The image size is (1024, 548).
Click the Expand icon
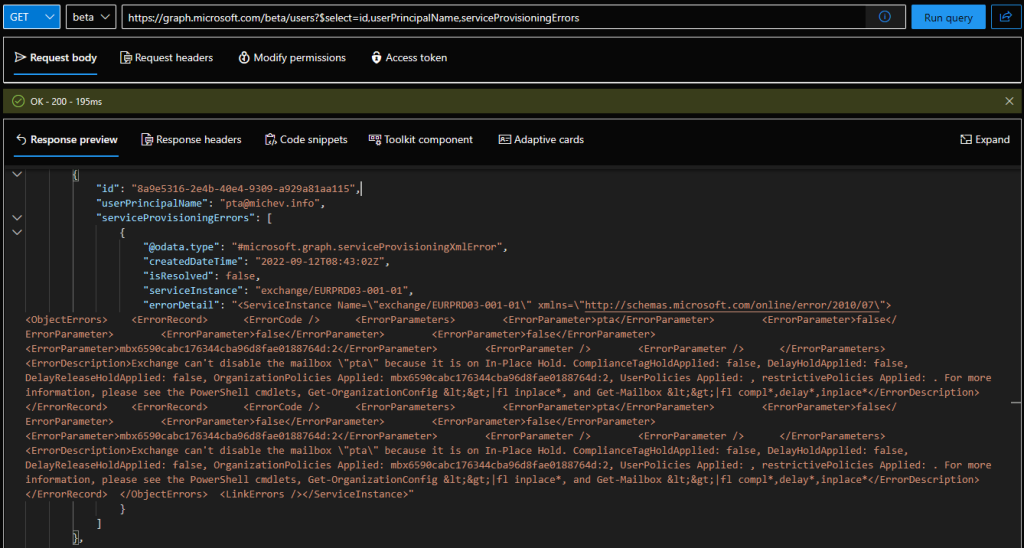click(x=966, y=140)
